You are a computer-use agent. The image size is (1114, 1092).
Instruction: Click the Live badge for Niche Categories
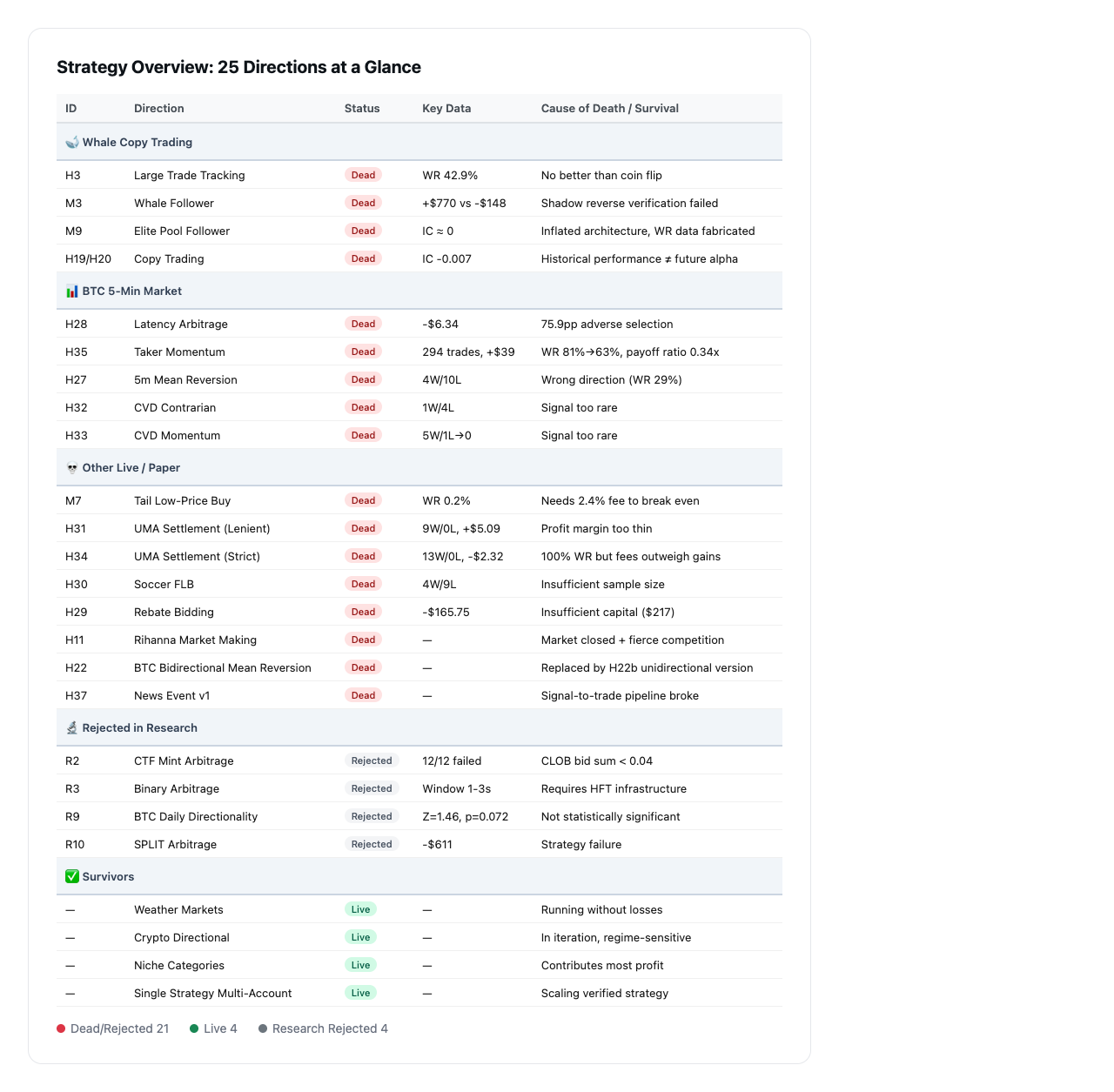(360, 965)
